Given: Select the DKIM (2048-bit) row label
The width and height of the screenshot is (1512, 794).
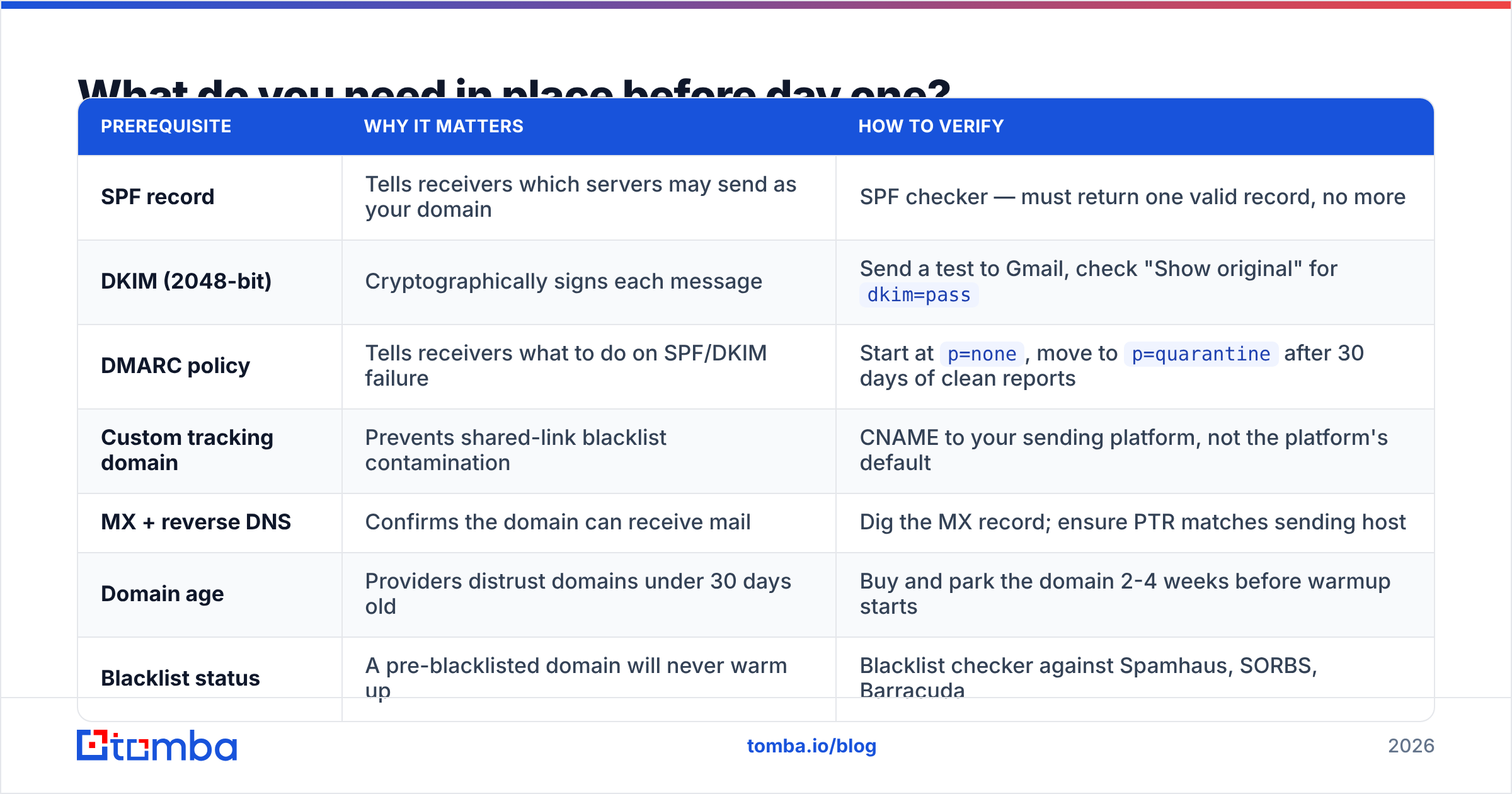Looking at the screenshot, I should coord(186,281).
